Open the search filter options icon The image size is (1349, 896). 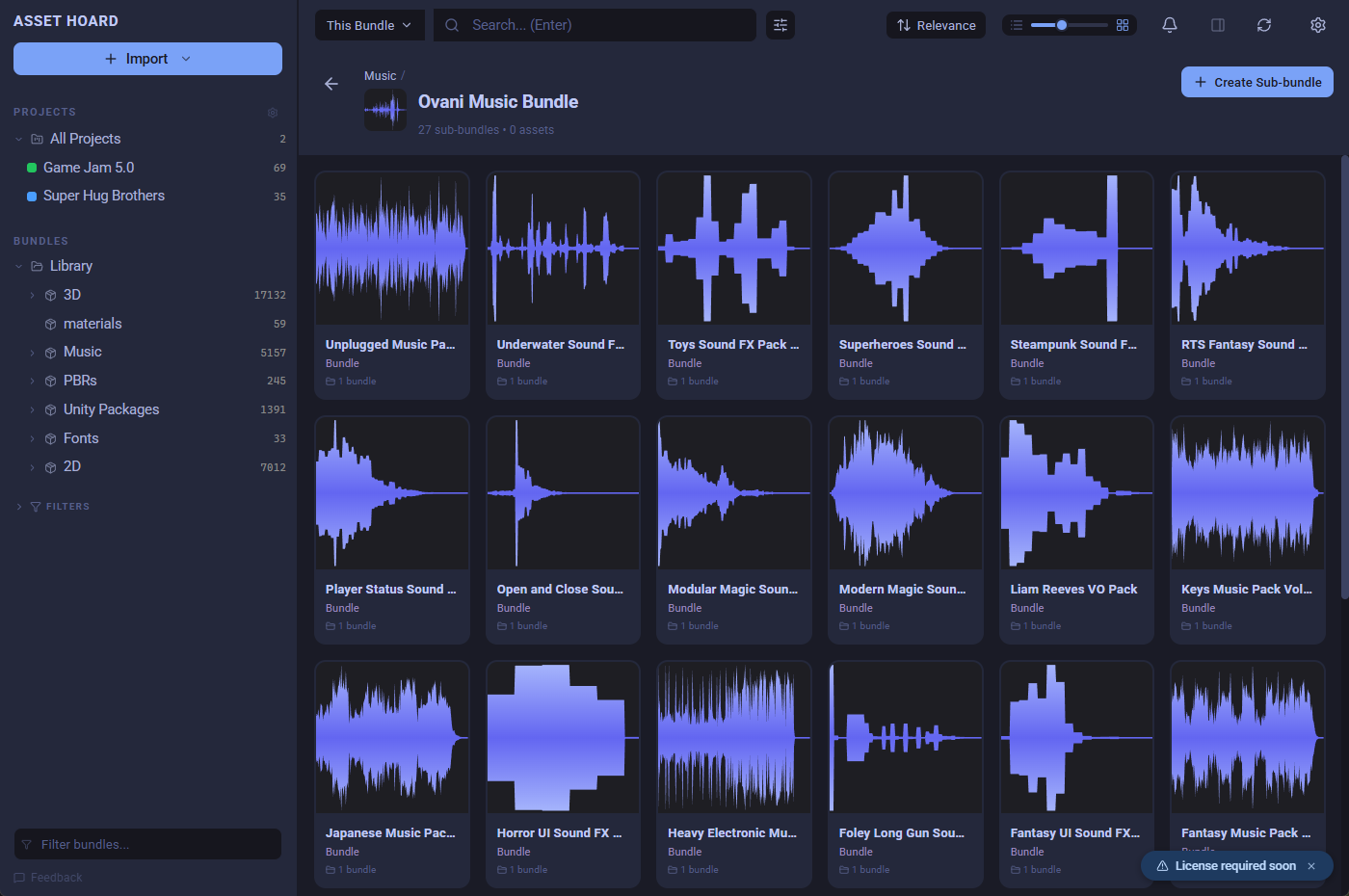click(780, 25)
